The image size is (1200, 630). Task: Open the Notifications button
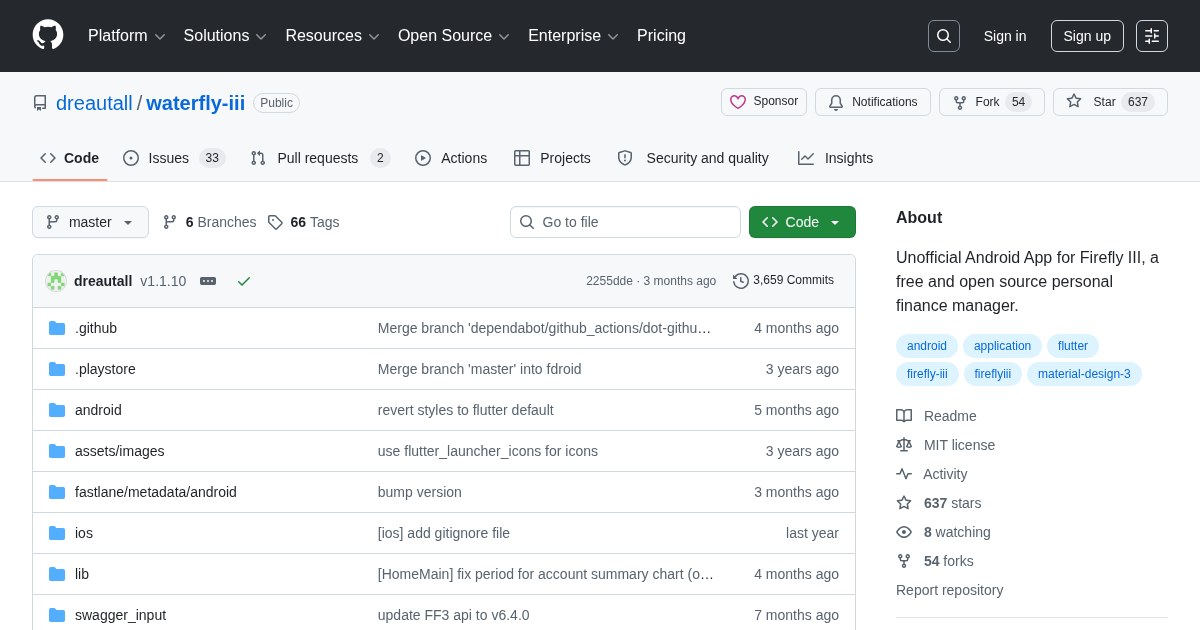[873, 102]
